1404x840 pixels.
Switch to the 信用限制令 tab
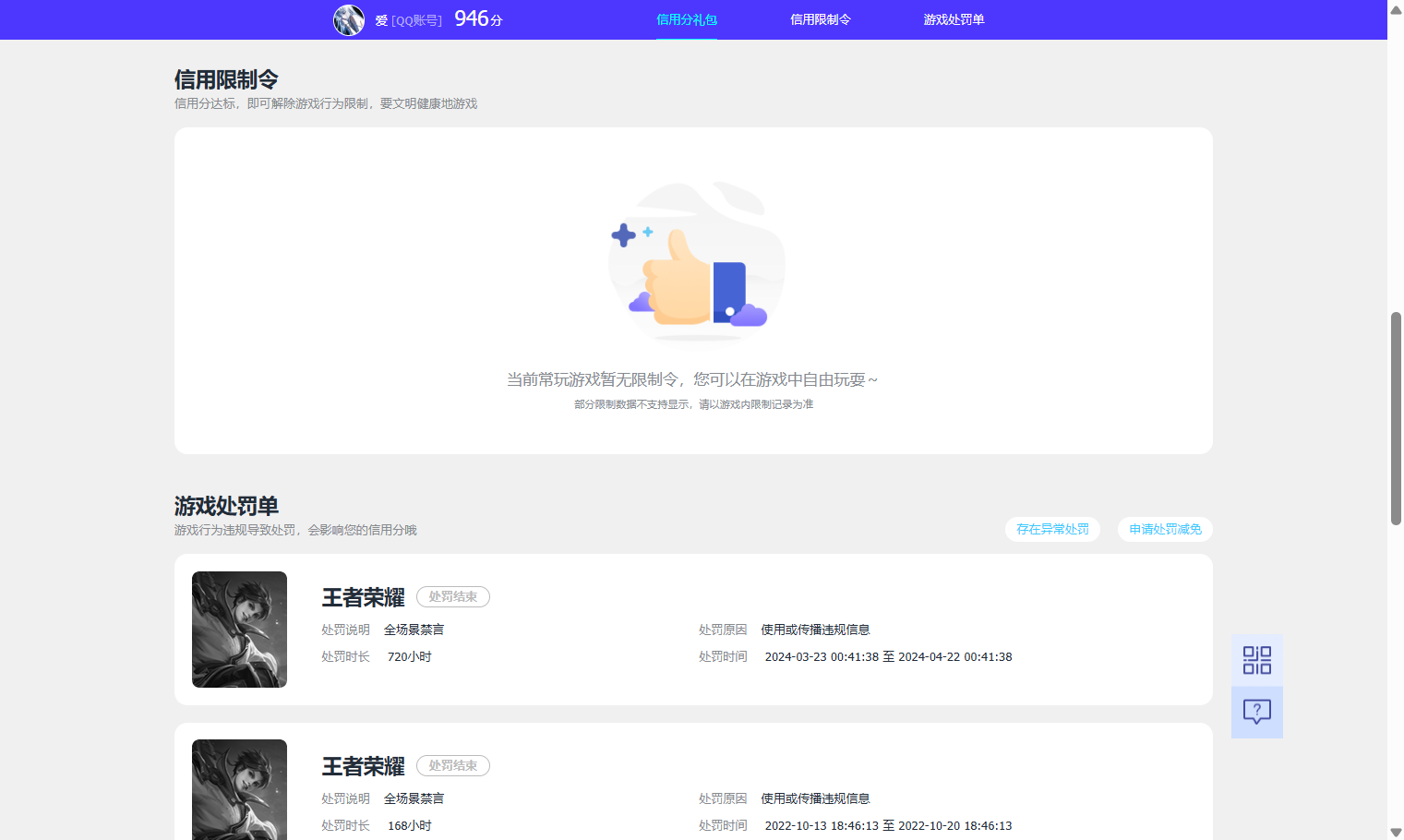click(821, 18)
